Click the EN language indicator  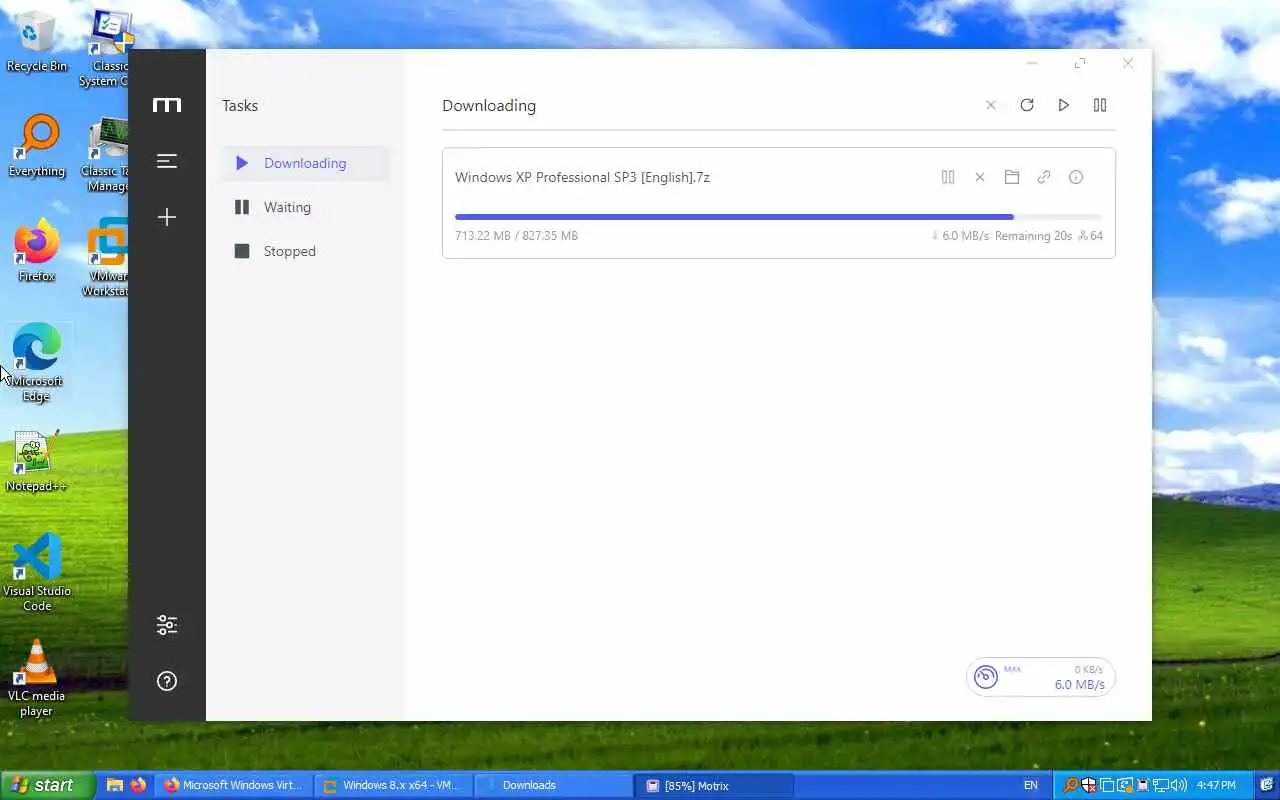pos(1031,785)
